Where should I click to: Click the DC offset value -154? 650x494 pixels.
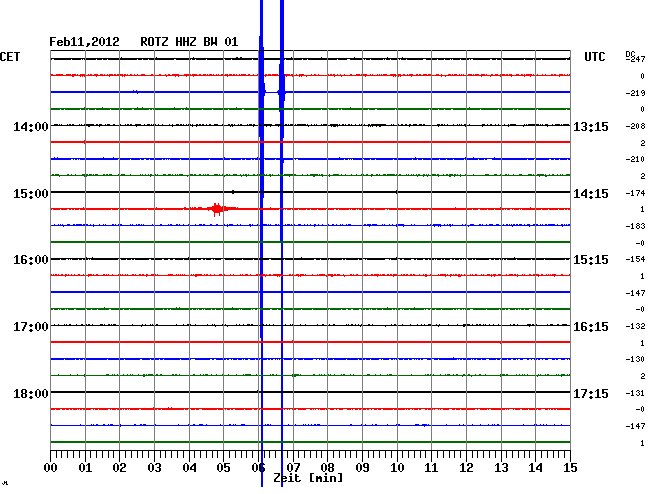635,260
